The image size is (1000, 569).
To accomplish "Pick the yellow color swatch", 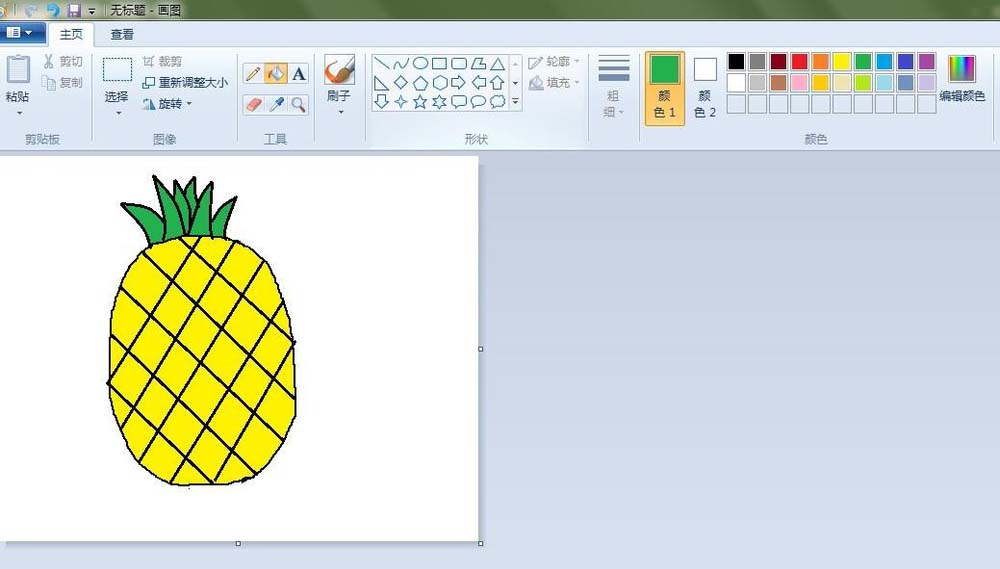I will tap(842, 61).
